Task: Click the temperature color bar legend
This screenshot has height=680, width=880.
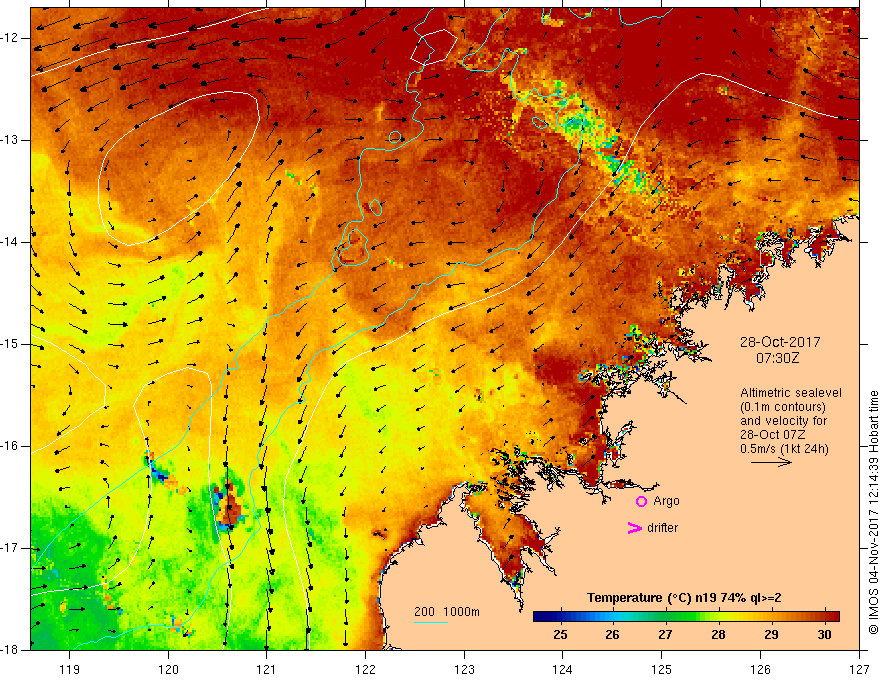Action: tap(686, 617)
